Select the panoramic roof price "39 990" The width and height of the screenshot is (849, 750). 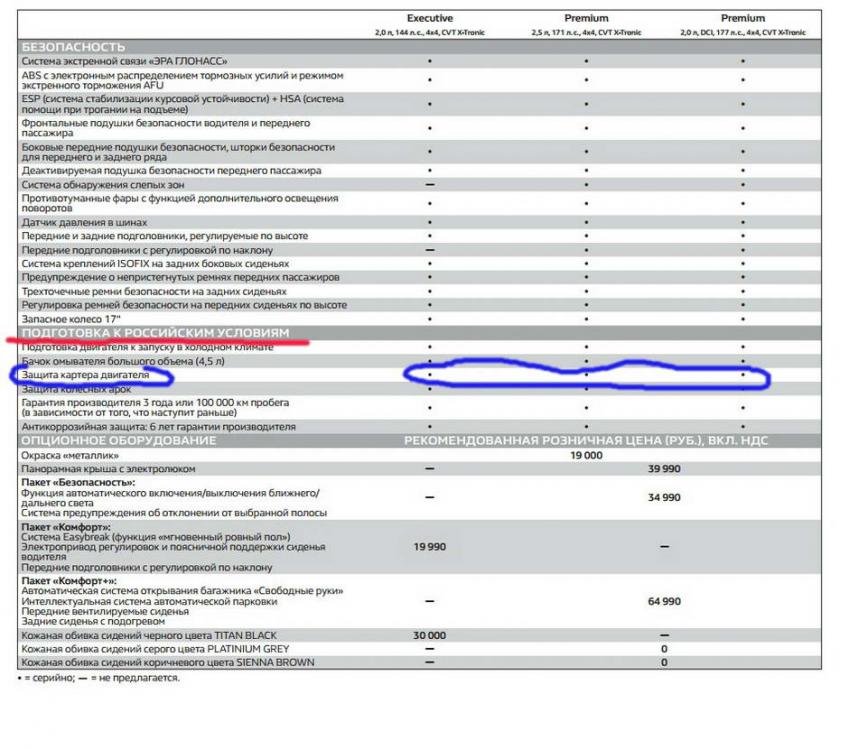[664, 469]
